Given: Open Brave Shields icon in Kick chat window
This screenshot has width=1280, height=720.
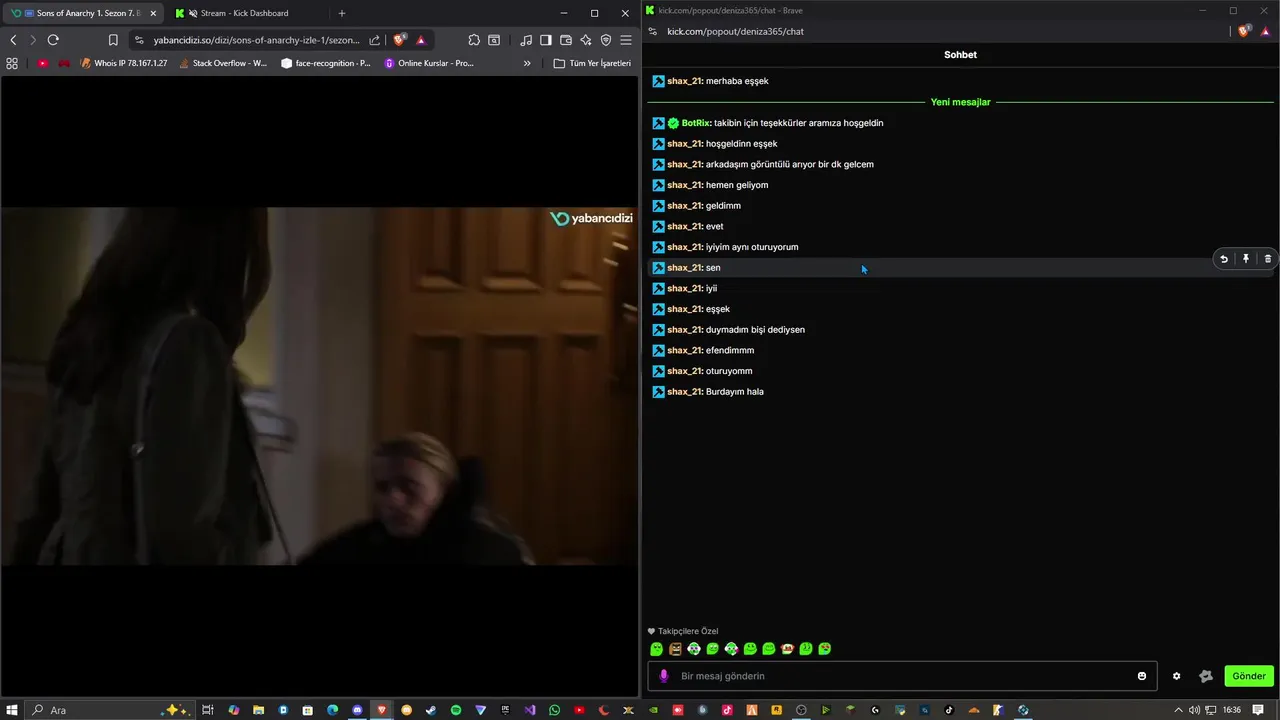Looking at the screenshot, I should click(x=1244, y=31).
